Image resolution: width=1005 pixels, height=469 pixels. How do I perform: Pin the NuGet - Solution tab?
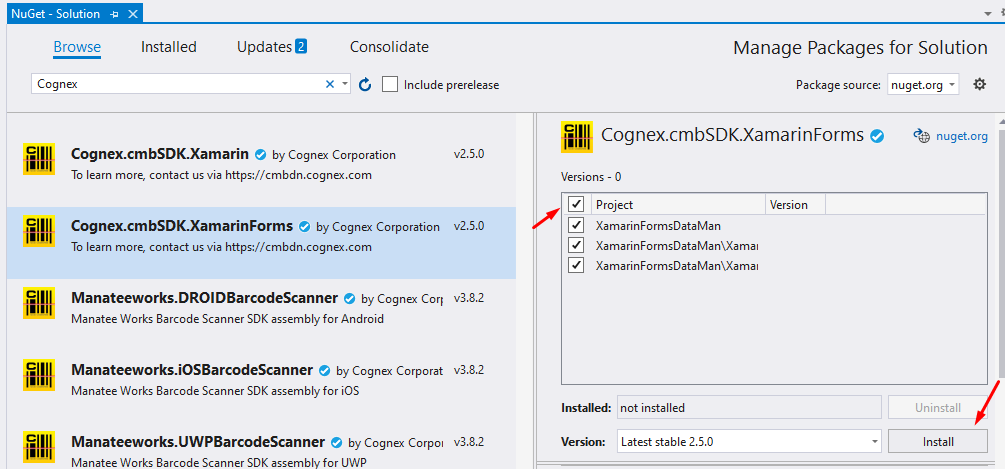coord(116,14)
